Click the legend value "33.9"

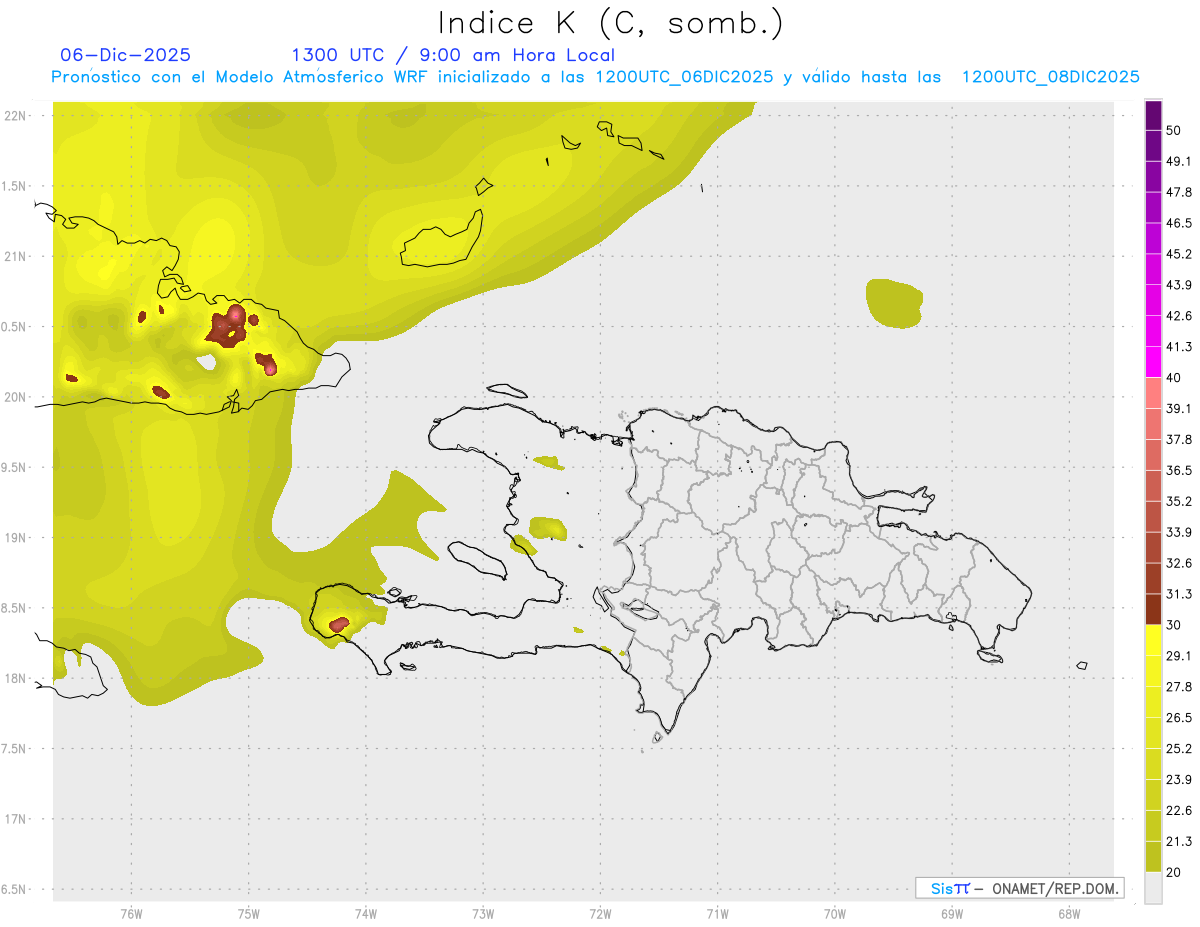coord(1179,532)
